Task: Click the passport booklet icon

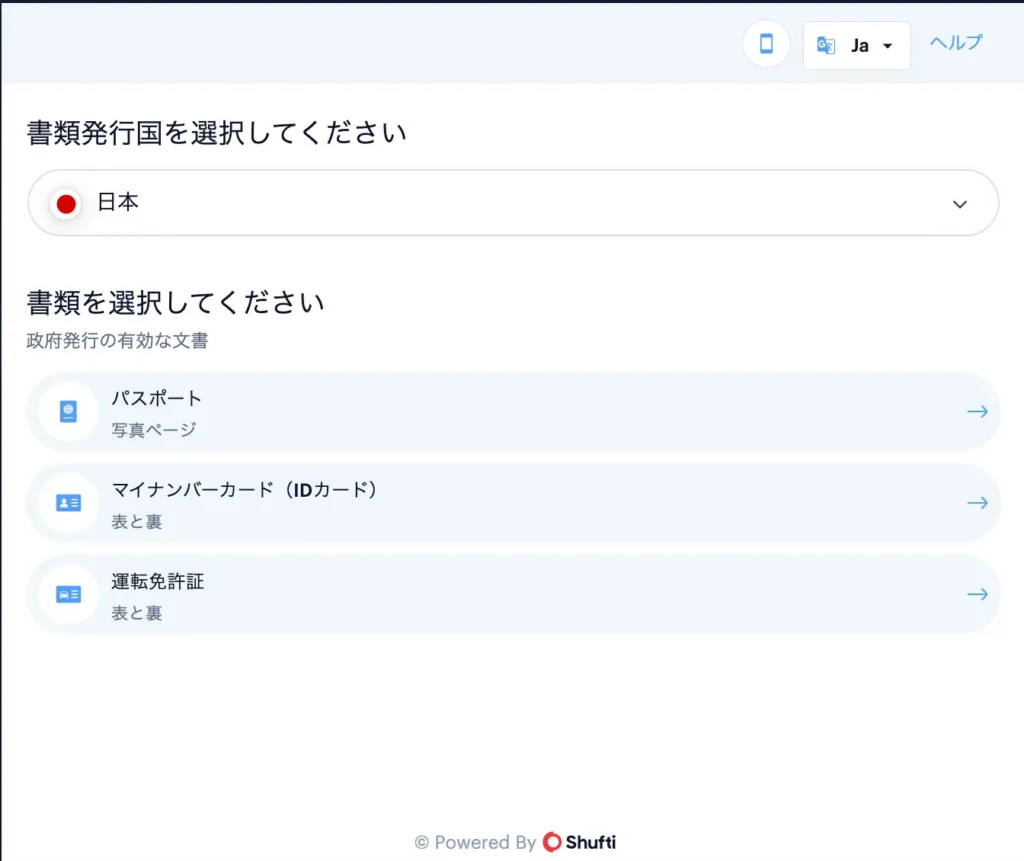Action: (66, 411)
